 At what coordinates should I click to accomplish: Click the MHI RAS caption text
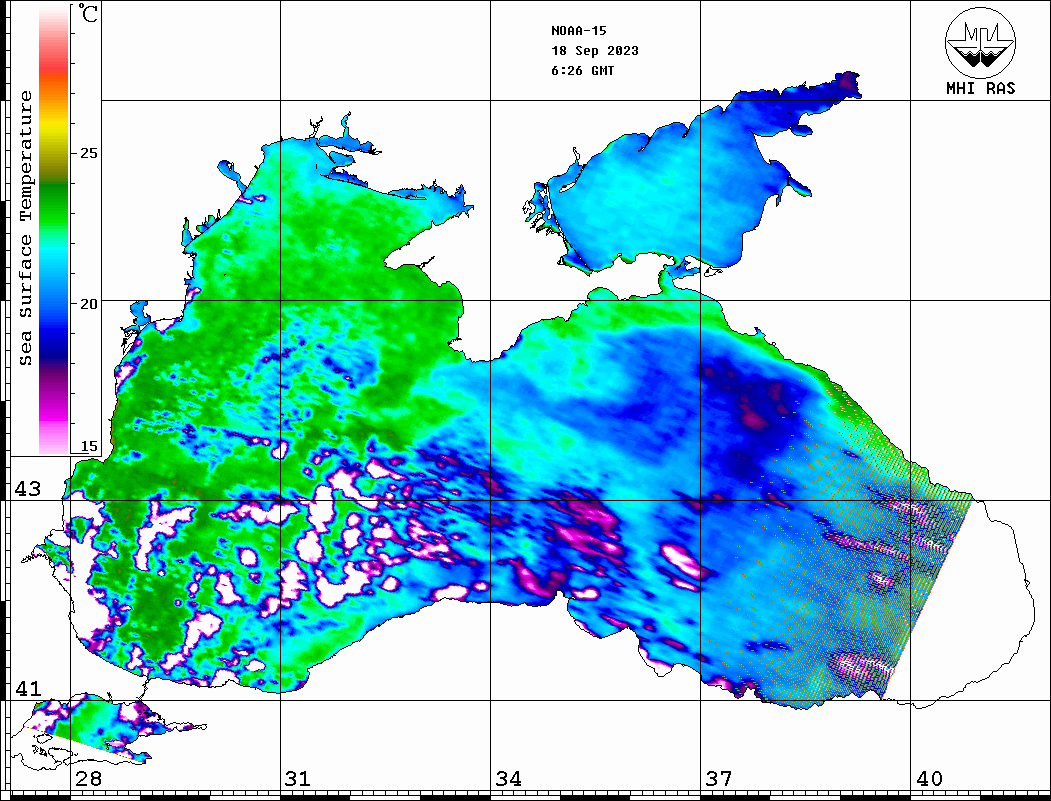tap(980, 88)
